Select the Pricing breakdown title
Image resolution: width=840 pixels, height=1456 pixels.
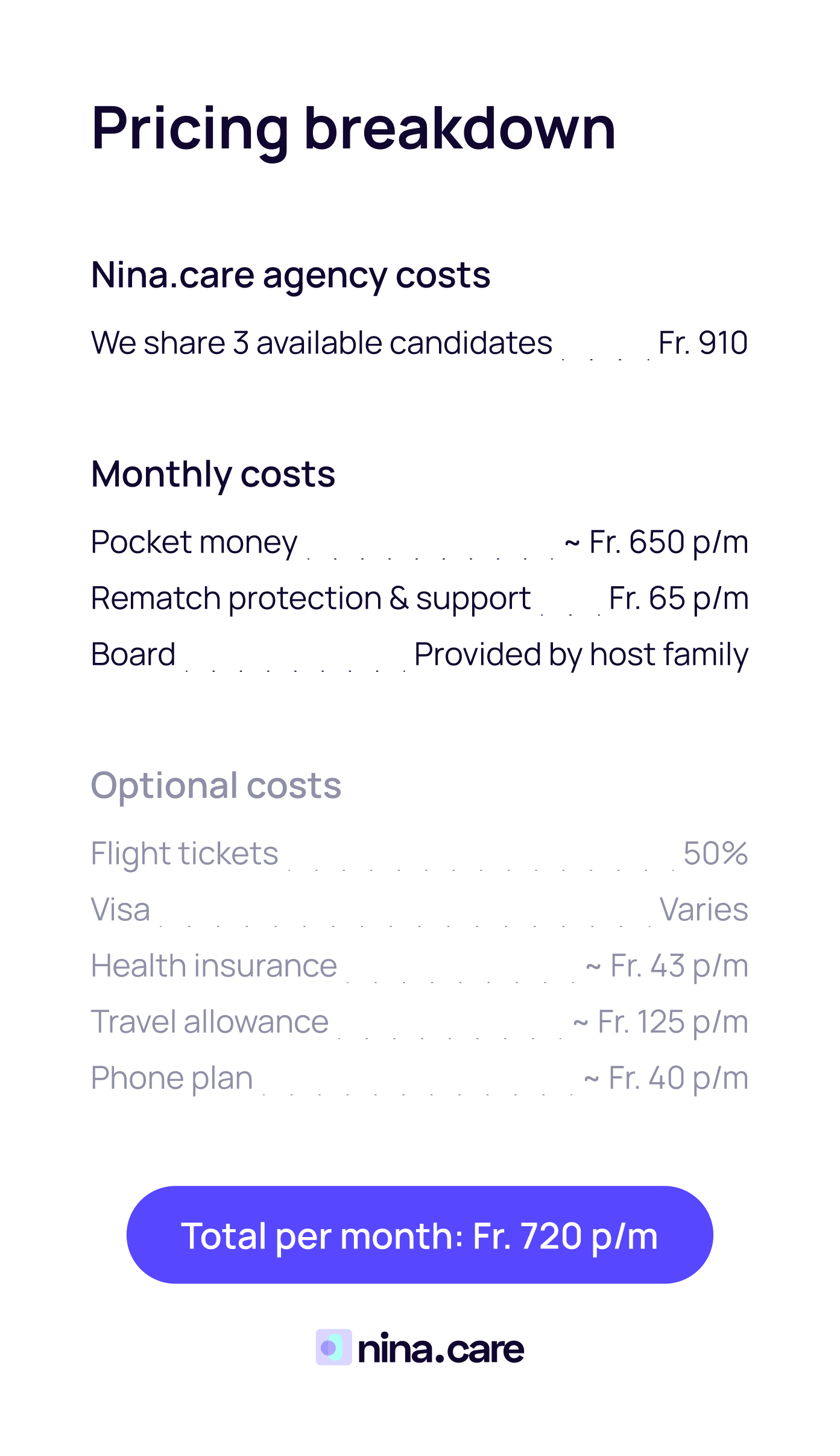click(353, 128)
